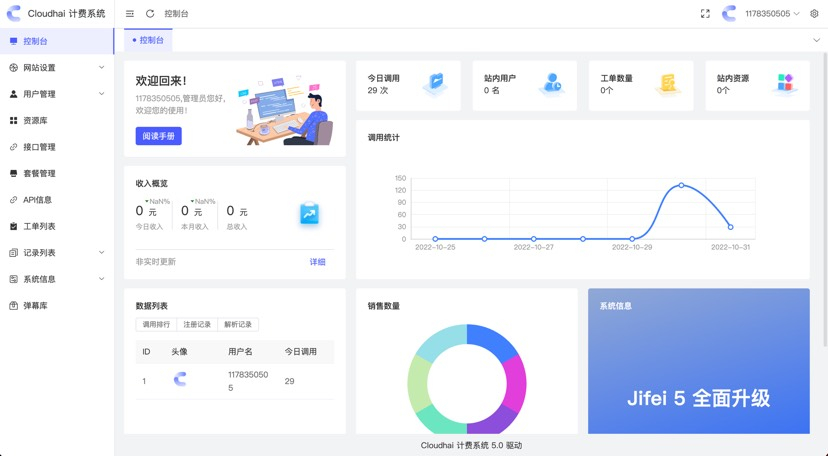
Task: Open the 详细 income details link
Action: 317,262
